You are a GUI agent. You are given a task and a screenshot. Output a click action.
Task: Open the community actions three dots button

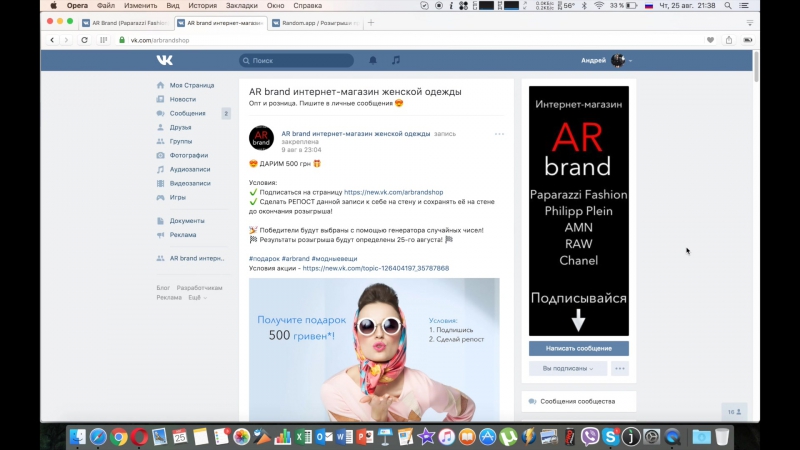point(620,368)
